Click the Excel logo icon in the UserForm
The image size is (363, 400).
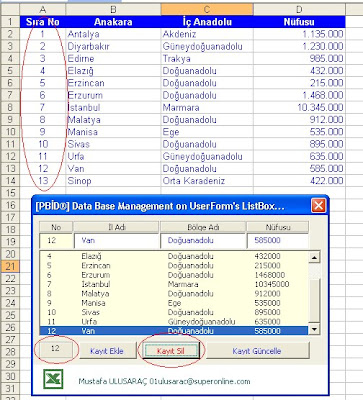[53, 379]
